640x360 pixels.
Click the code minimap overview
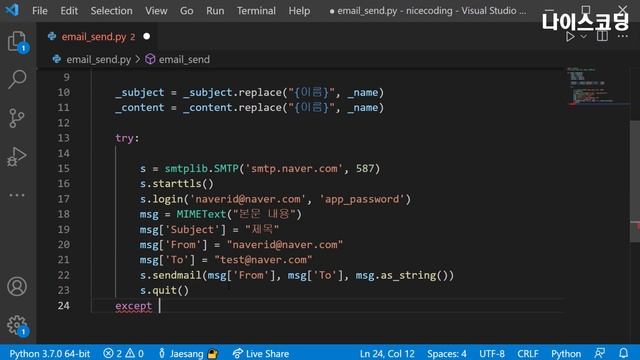[x=596, y=86]
